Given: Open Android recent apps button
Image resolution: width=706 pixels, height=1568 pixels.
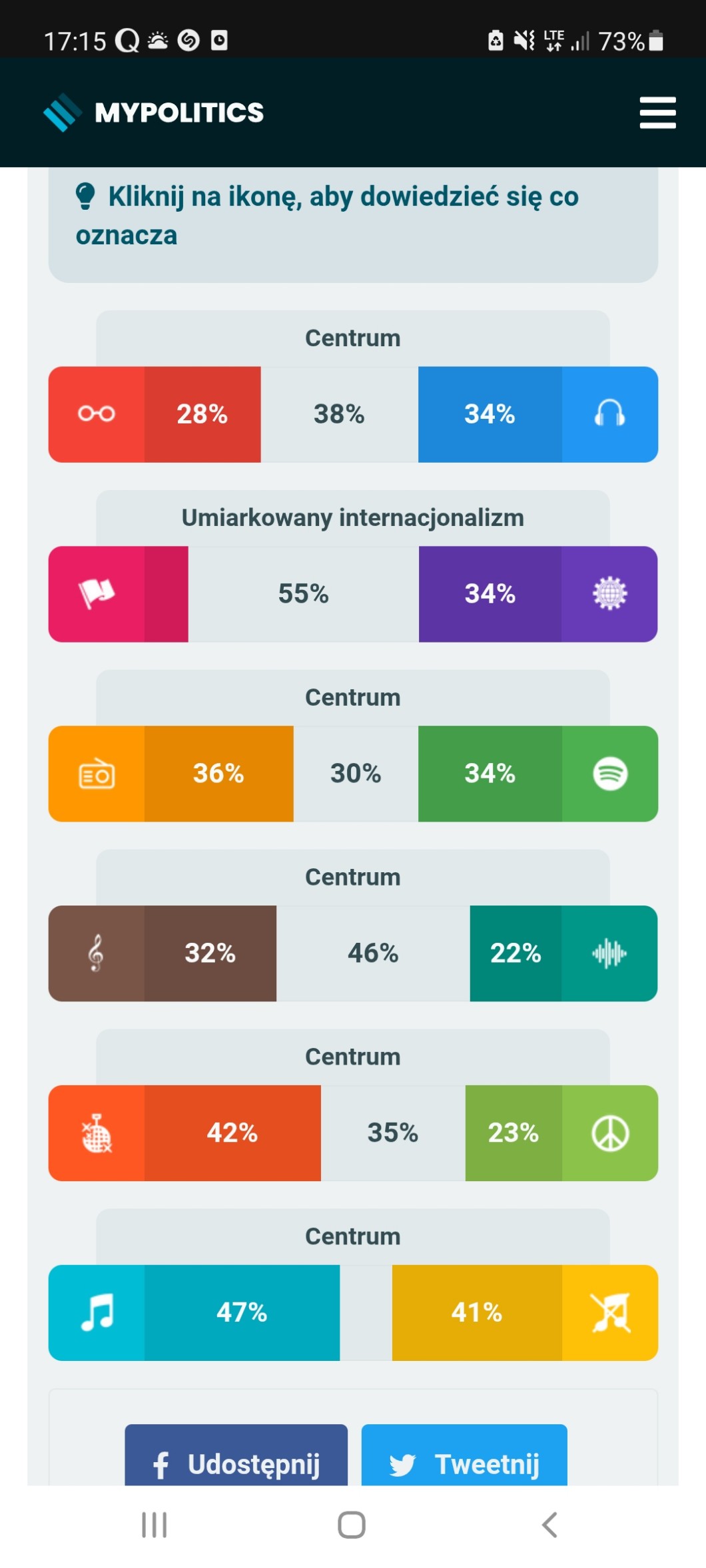Looking at the screenshot, I should (154, 1525).
